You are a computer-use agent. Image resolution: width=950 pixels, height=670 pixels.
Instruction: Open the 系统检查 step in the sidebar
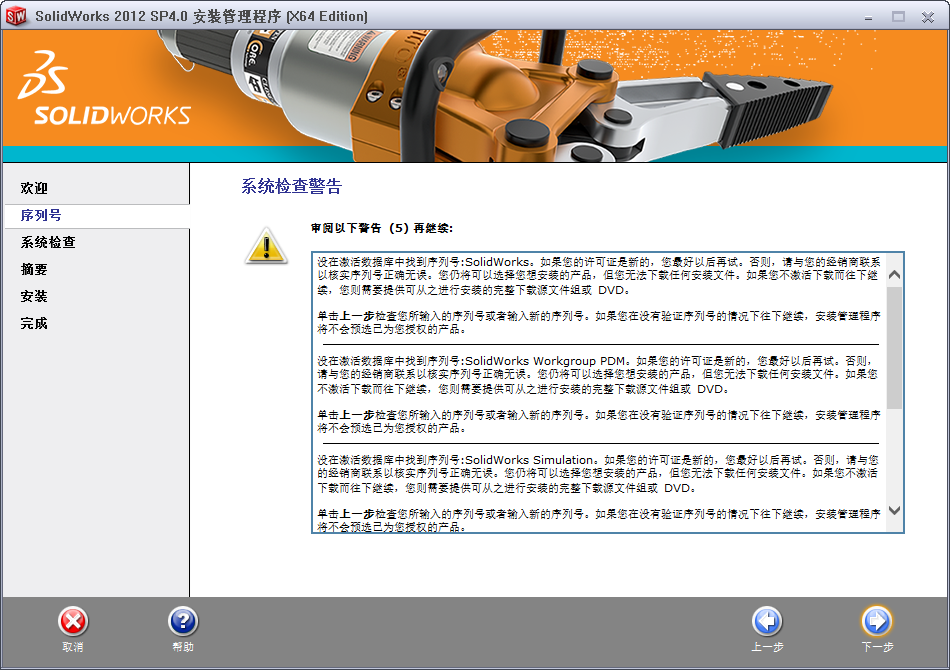click(x=48, y=242)
